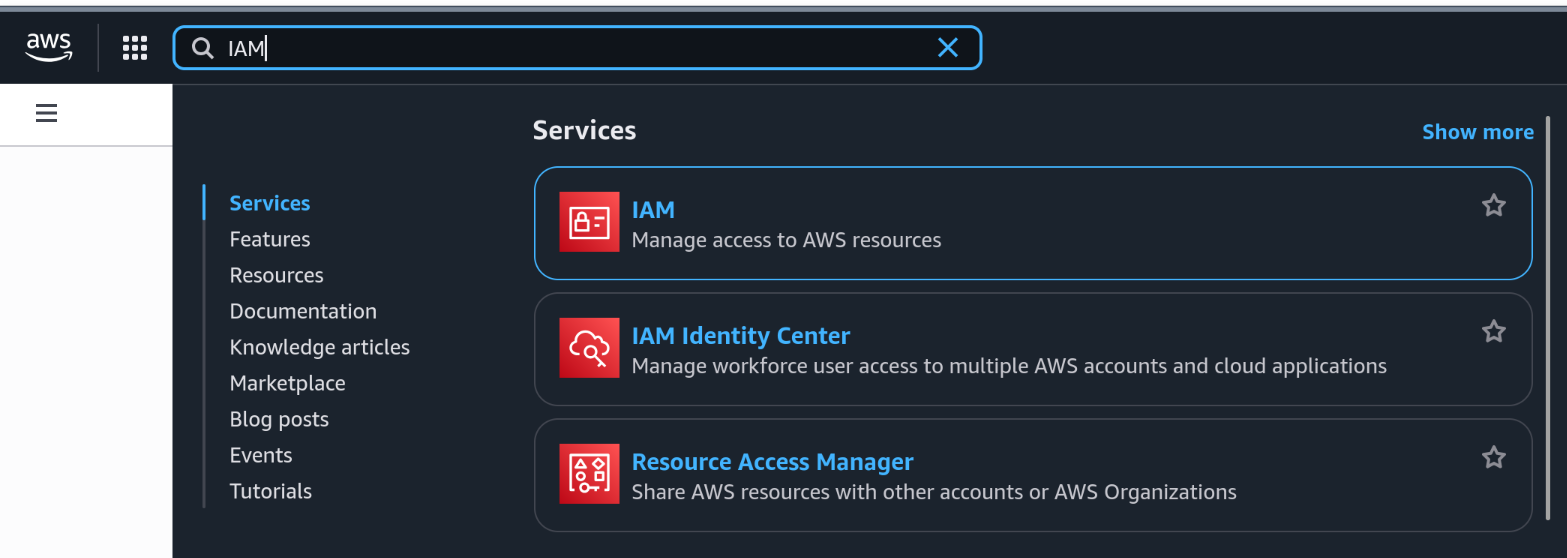Select the Resources category
The image size is (1567, 558).
pos(277,275)
